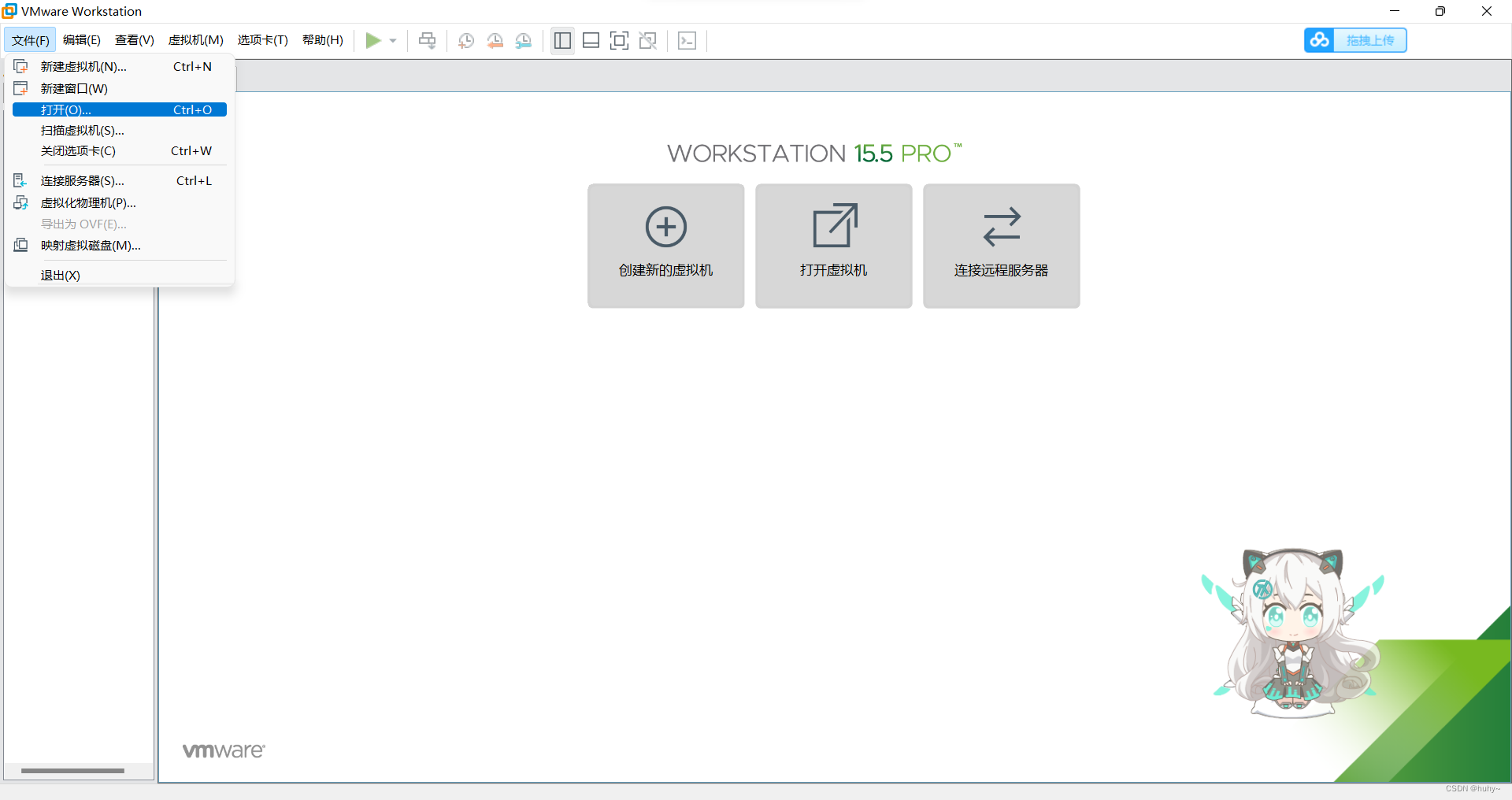Click the console view toolbar icon
The image size is (1512, 800).
(687, 40)
